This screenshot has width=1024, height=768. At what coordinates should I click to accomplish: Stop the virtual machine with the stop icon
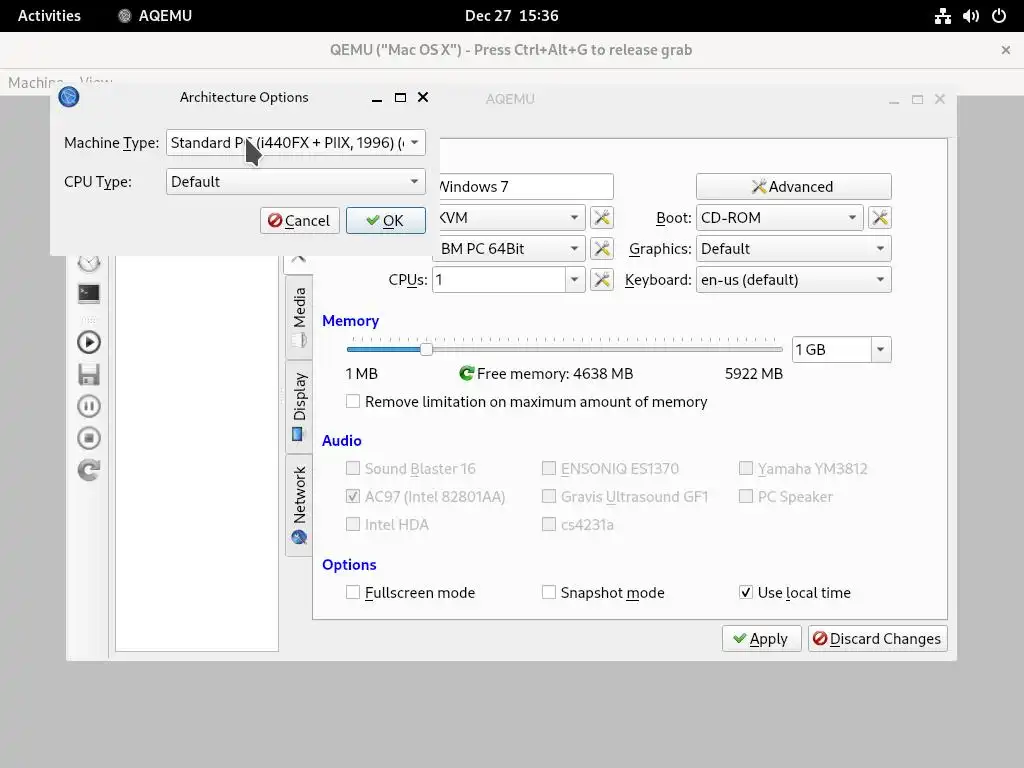[x=89, y=438]
